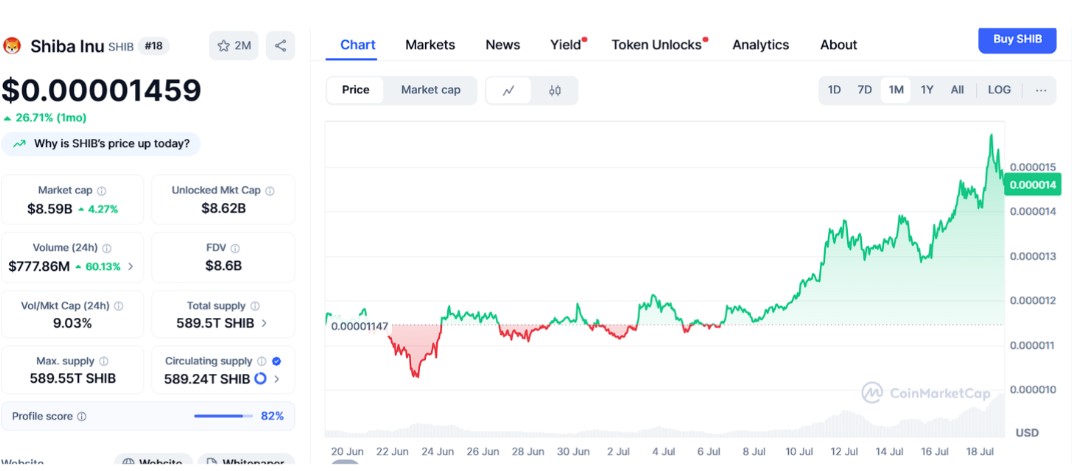This screenshot has width=1072, height=471.
Task: Select the Price chart toggle
Action: pos(356,90)
